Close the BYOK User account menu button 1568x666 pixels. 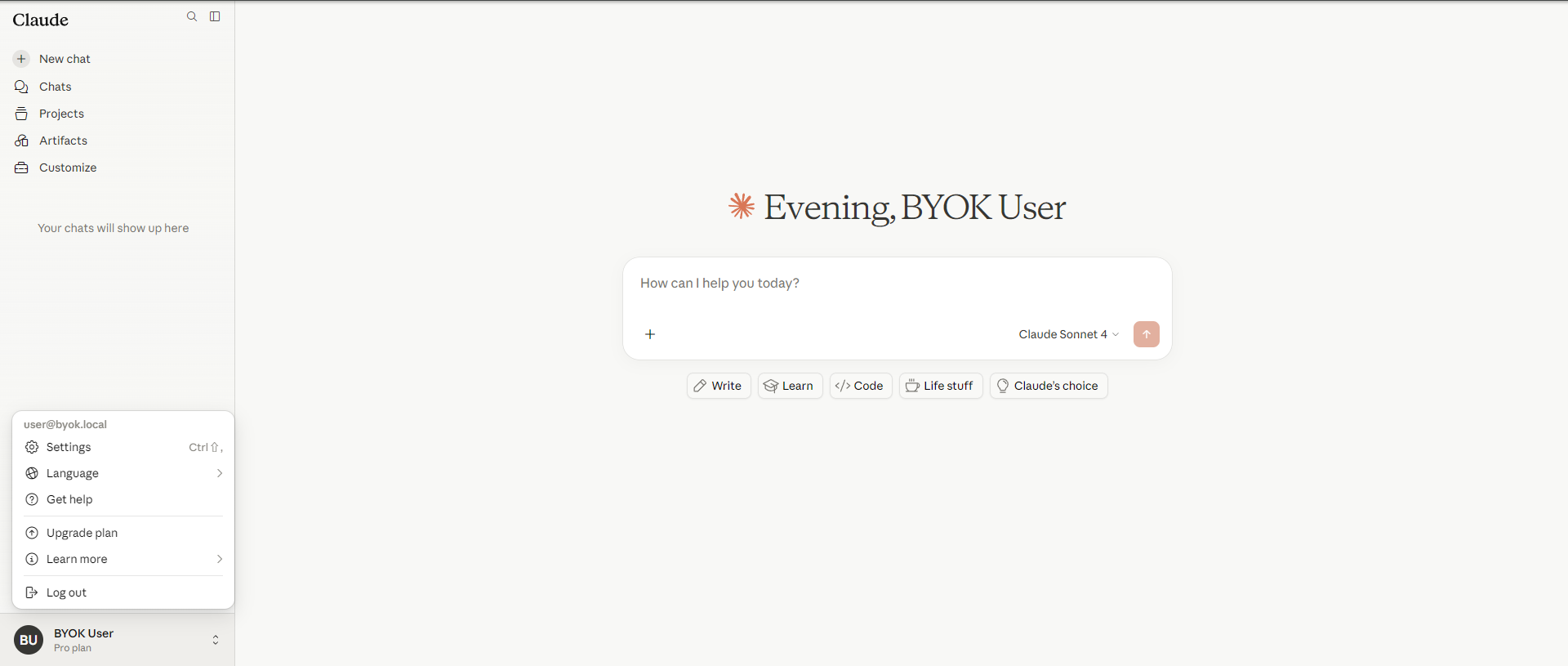point(117,640)
